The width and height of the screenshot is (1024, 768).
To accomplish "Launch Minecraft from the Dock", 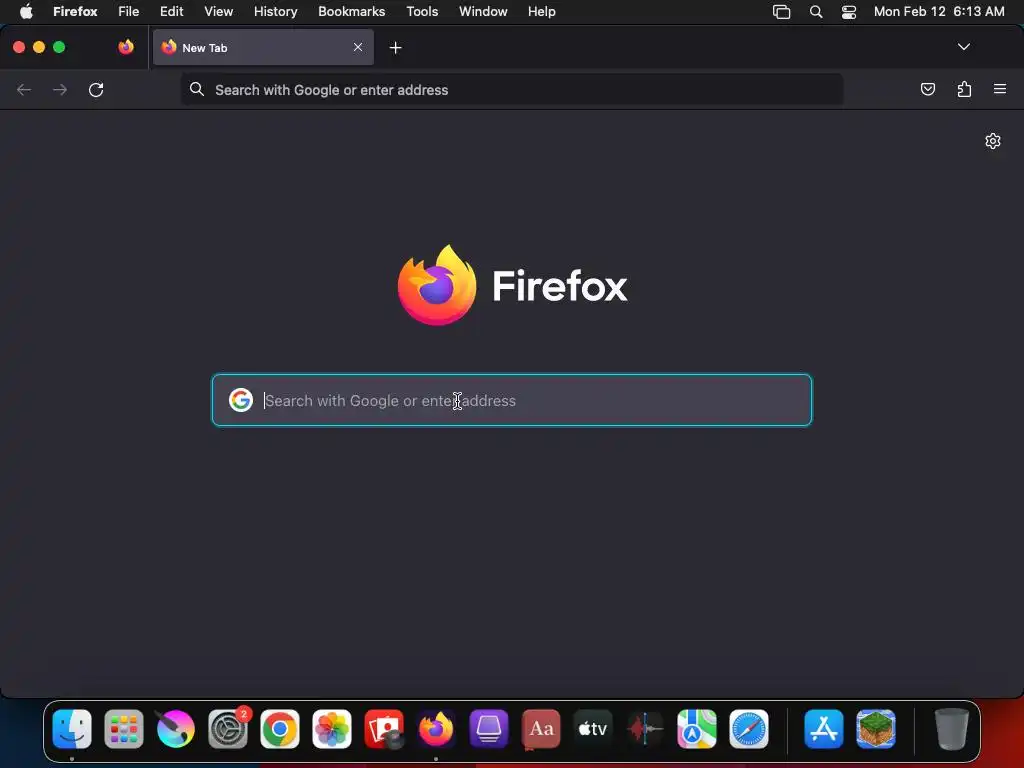I will tap(876, 729).
